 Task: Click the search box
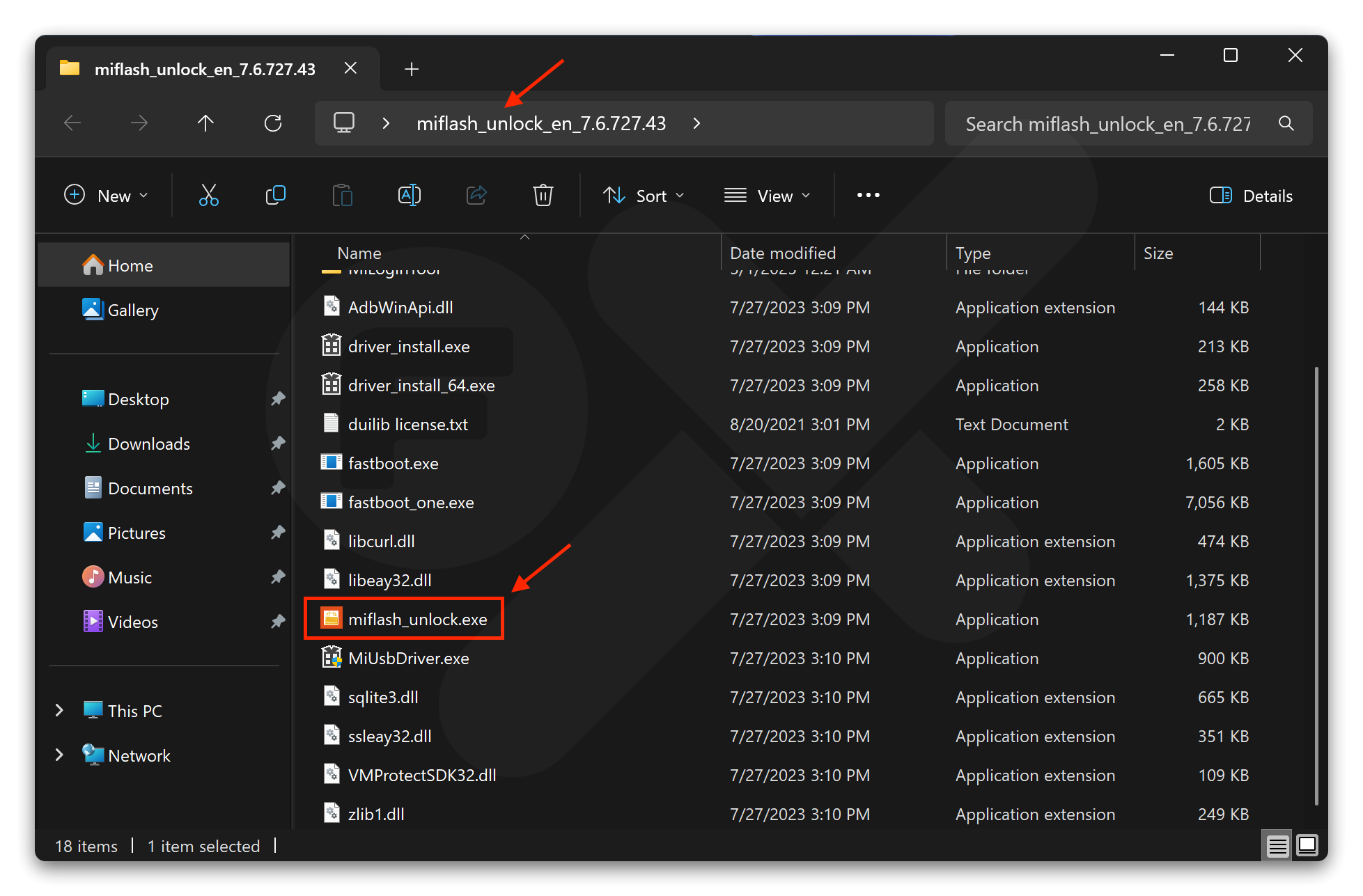[x=1107, y=124]
